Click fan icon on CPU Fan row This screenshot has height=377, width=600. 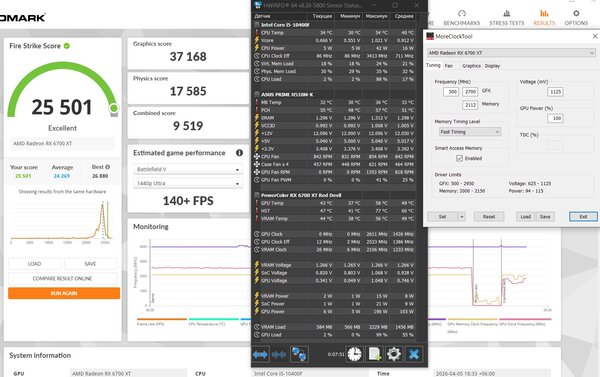point(257,157)
